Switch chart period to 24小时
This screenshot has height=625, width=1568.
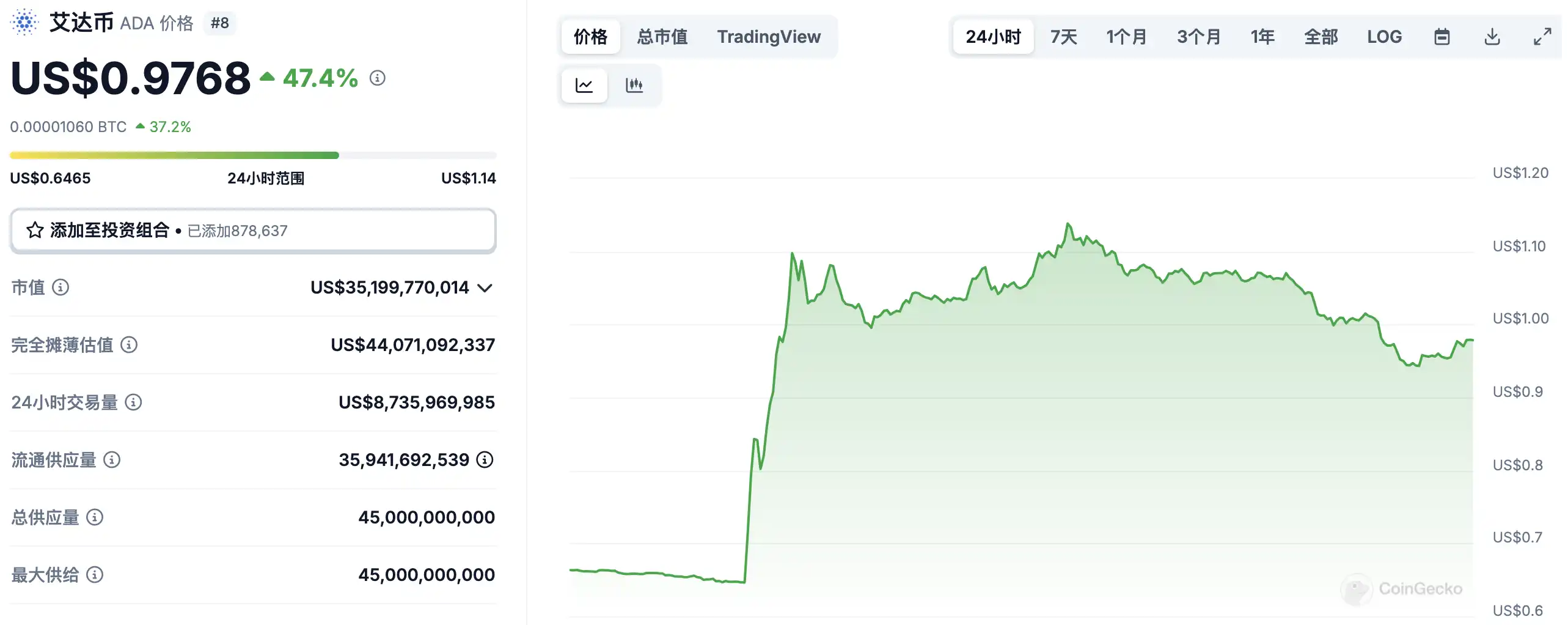993,37
